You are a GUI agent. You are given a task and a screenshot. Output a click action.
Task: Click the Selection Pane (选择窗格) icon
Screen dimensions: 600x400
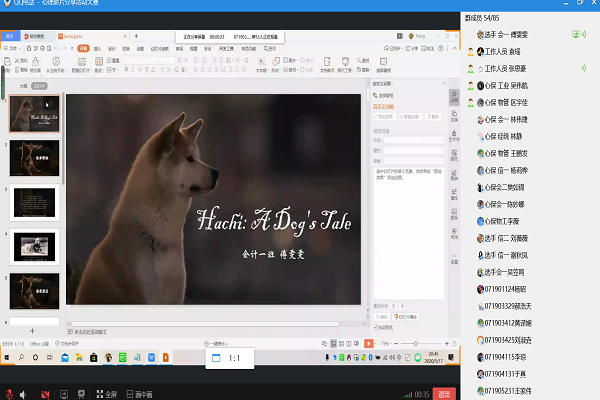[383, 64]
